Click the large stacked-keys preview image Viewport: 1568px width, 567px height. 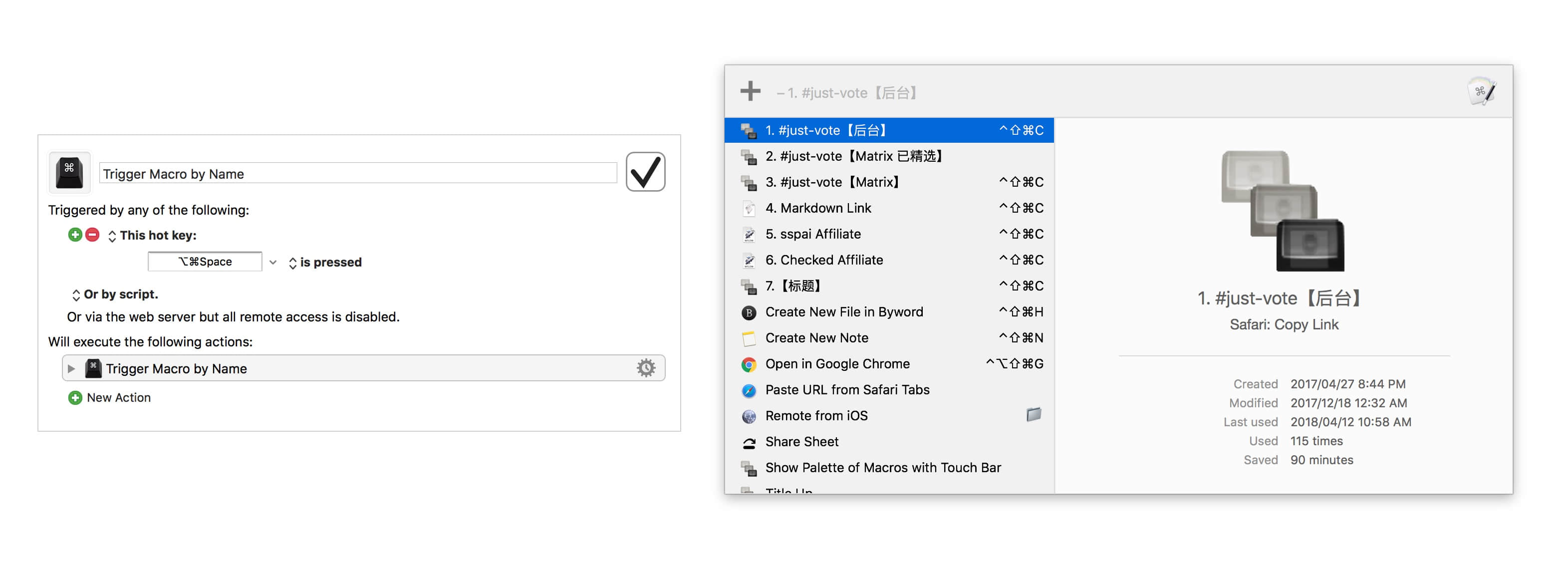(x=1283, y=211)
